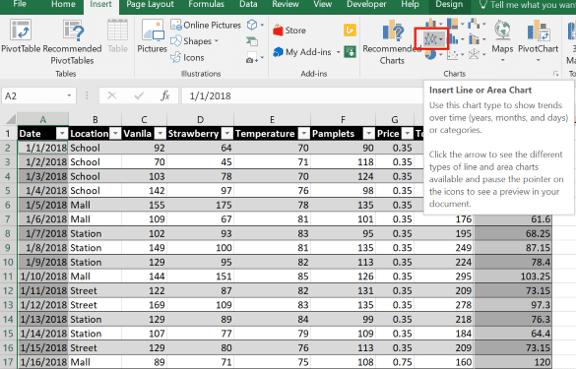Switch to the File tab

tap(19, 4)
